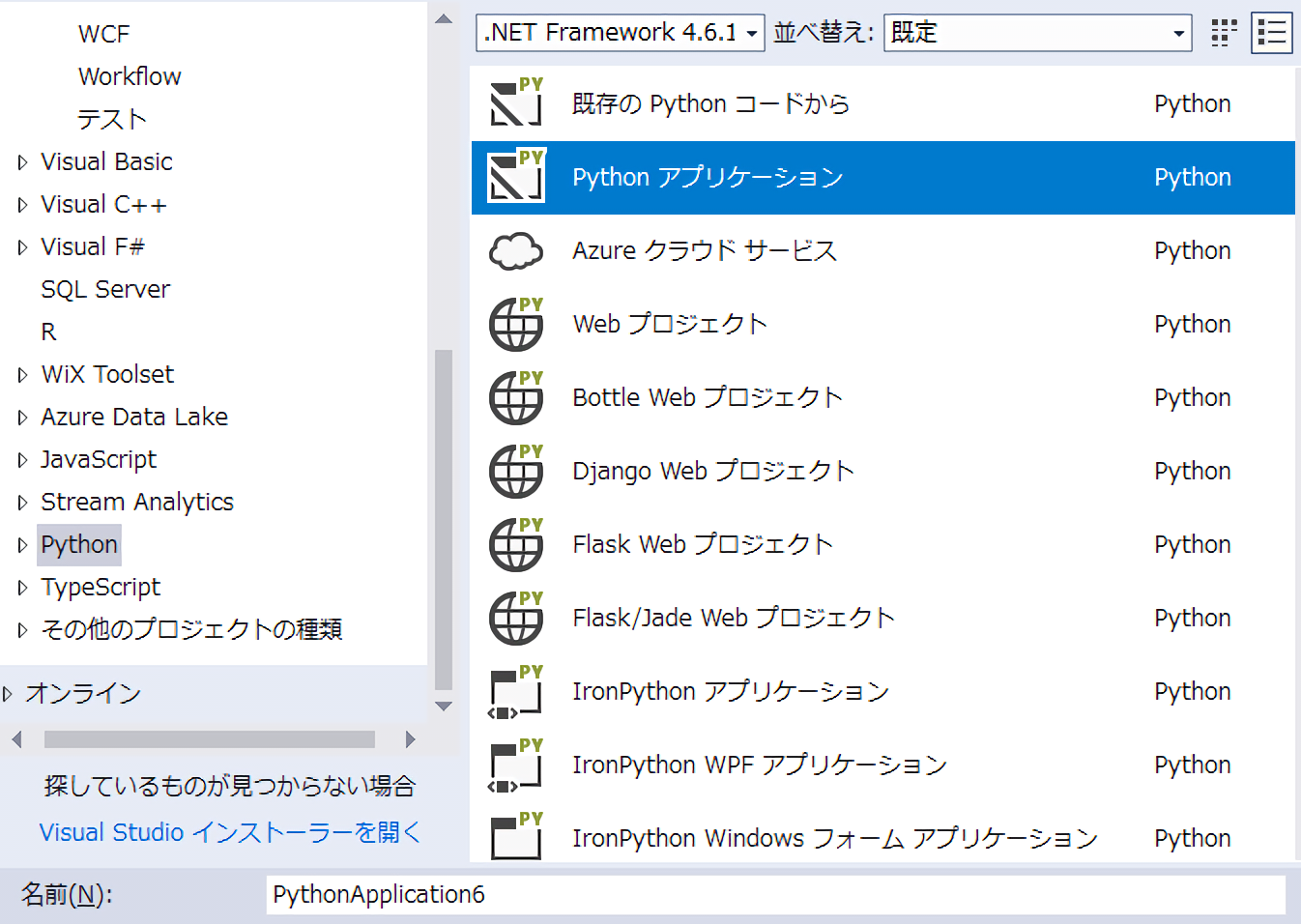Screen dimensions: 1301x924
Task: Click the project name input field
Action: [774, 895]
